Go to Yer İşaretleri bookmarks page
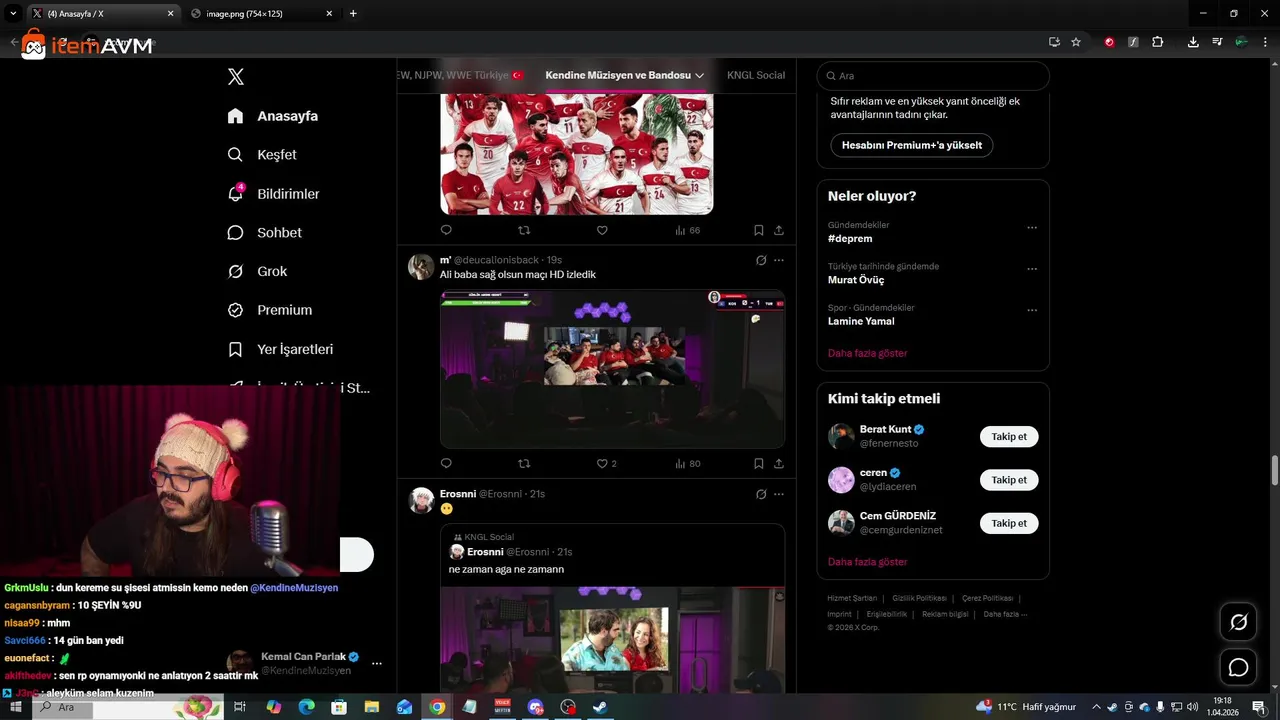 [x=280, y=349]
